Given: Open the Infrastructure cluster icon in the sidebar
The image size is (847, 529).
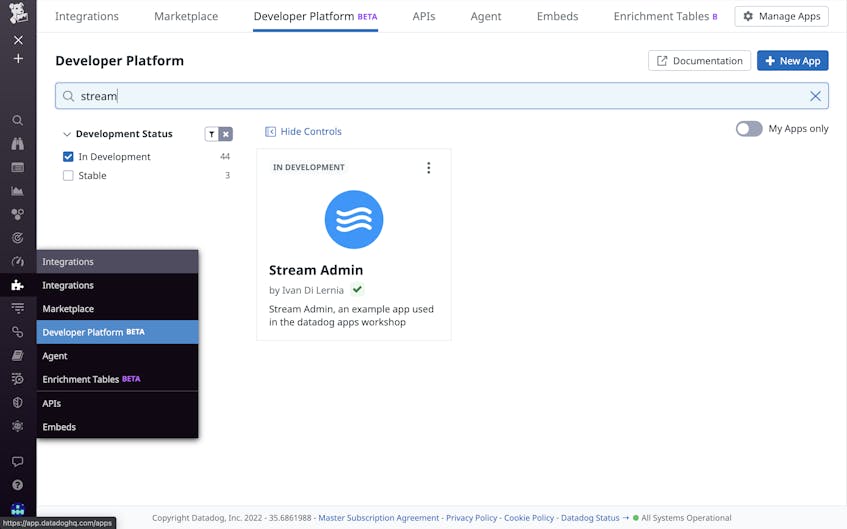Looking at the screenshot, I should (18, 215).
